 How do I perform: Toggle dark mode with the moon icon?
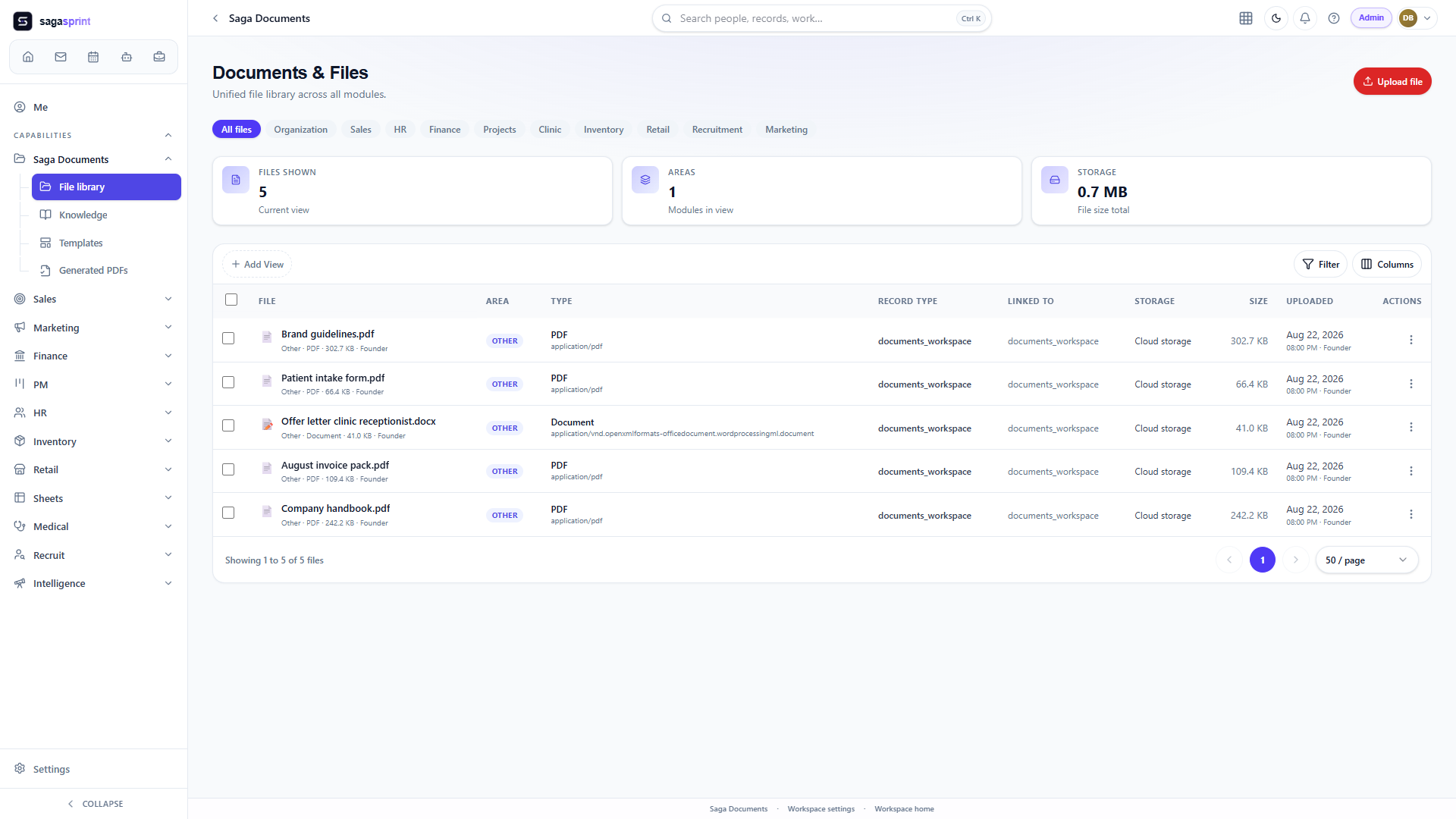[x=1276, y=18]
